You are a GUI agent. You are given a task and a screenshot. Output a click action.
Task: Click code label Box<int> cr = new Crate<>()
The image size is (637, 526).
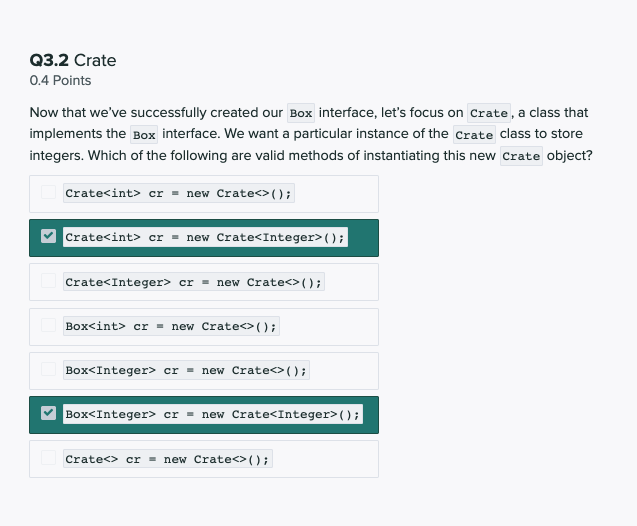pos(170,326)
